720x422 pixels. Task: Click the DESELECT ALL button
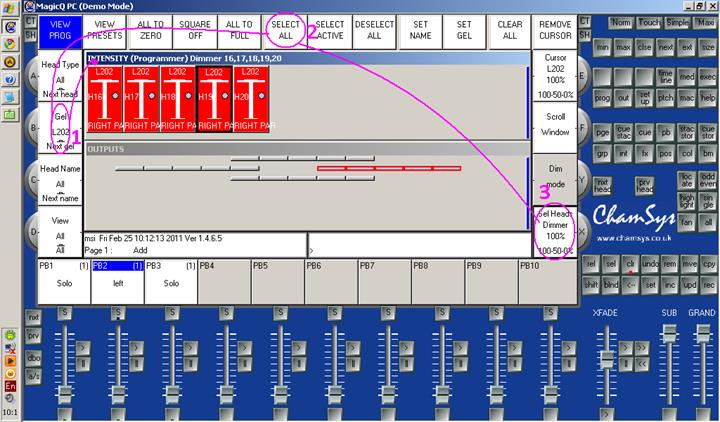coord(374,32)
